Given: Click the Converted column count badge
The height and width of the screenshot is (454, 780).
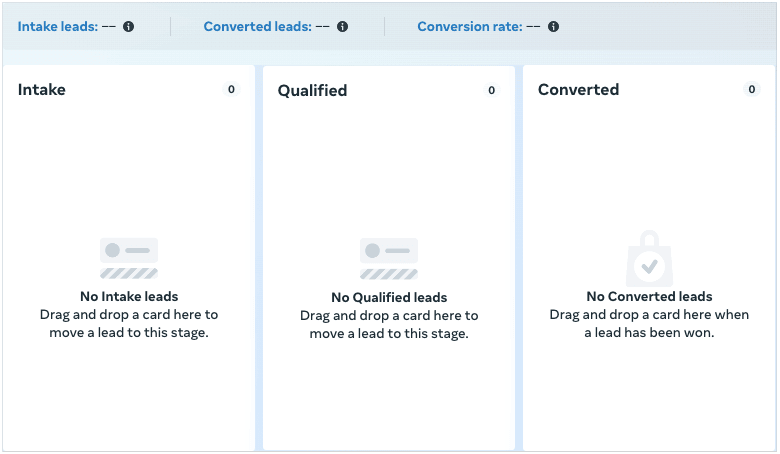Looking at the screenshot, I should 751,90.
